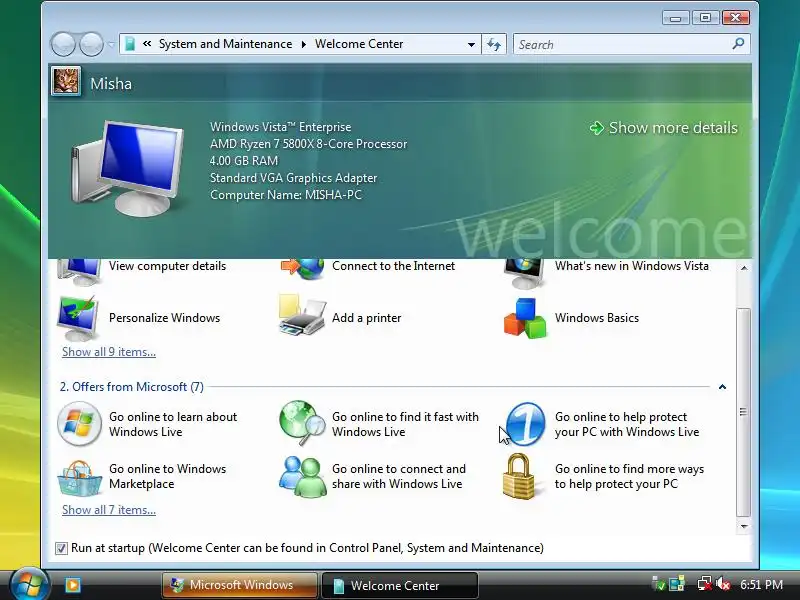Click the network disconnected tray icon
The height and width of the screenshot is (600, 800).
point(705,584)
